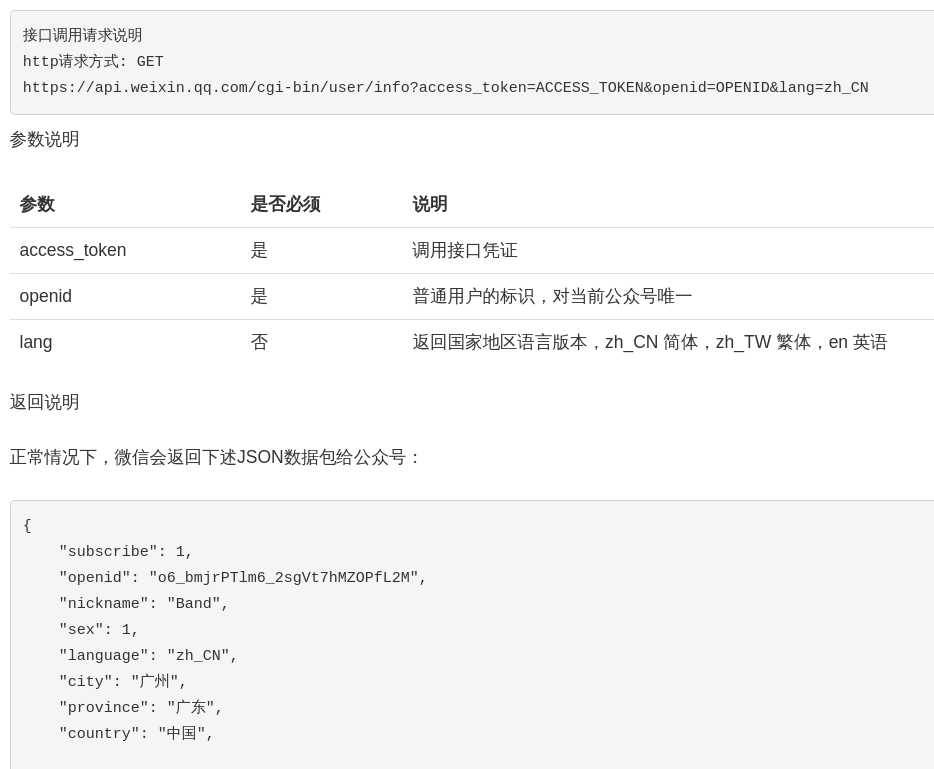Click the api.weixin.qq.com request URL text
This screenshot has height=769, width=934.
point(446,88)
